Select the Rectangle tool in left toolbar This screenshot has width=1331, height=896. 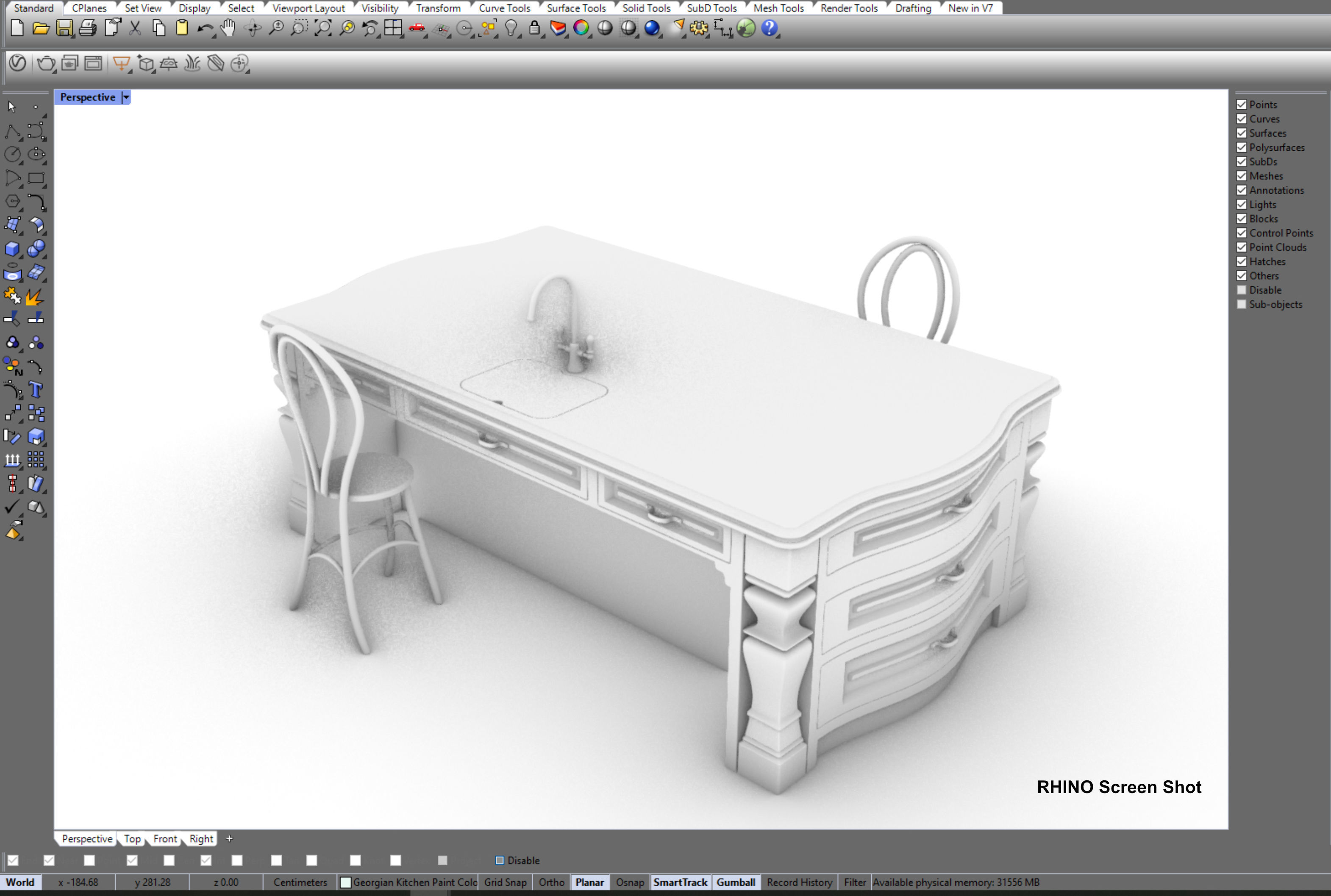[x=36, y=178]
